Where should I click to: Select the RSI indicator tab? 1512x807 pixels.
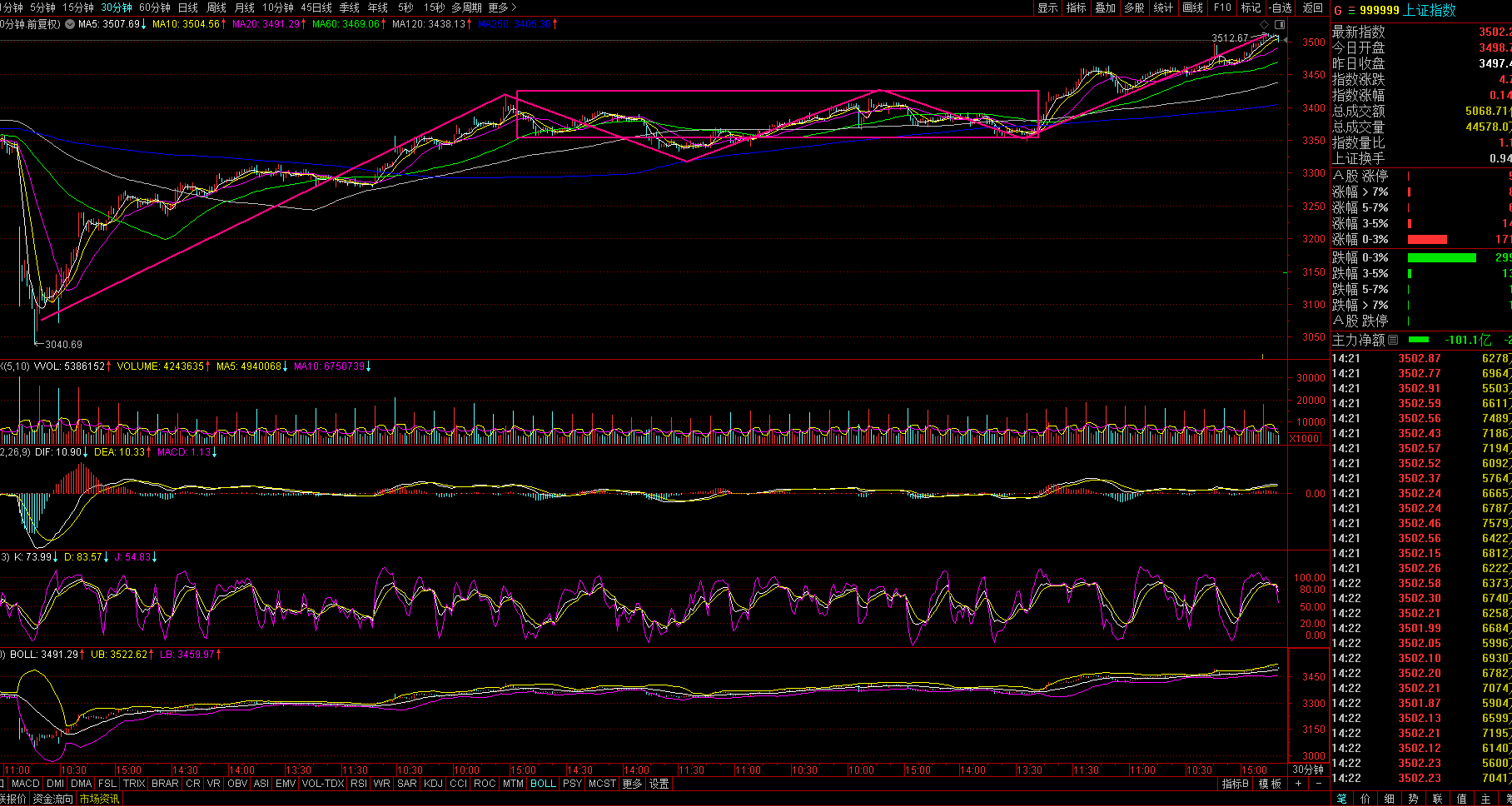click(x=359, y=784)
